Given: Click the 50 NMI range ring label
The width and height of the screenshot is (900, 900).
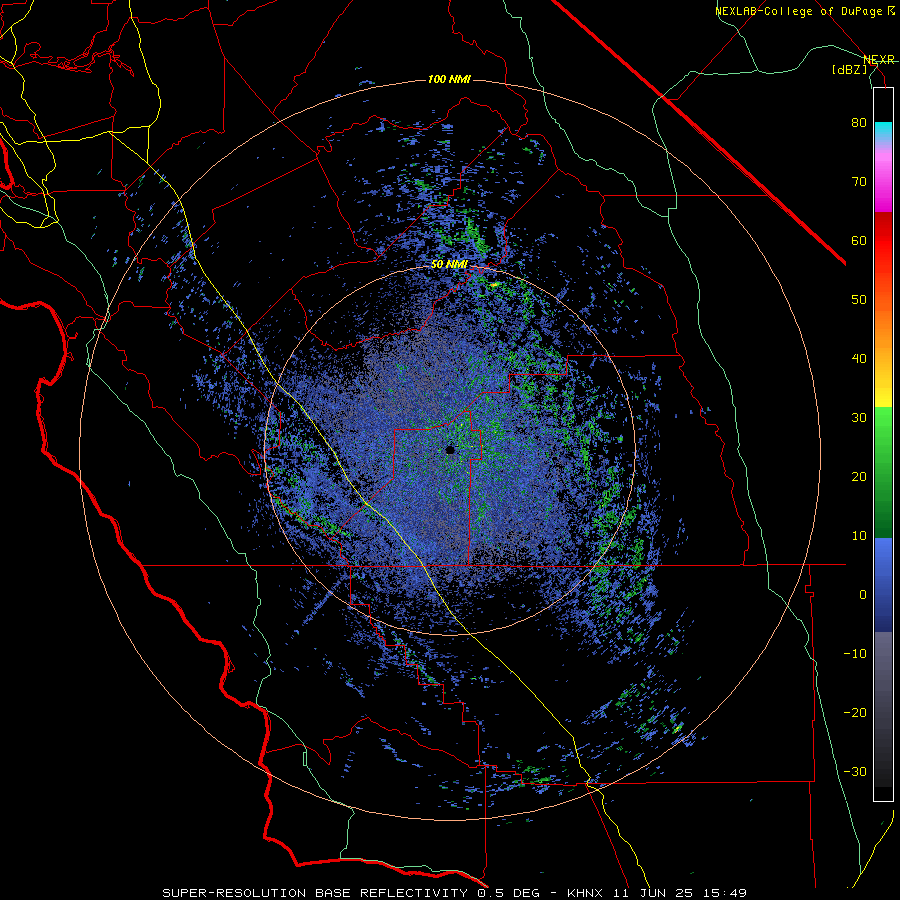Looking at the screenshot, I should [x=449, y=265].
